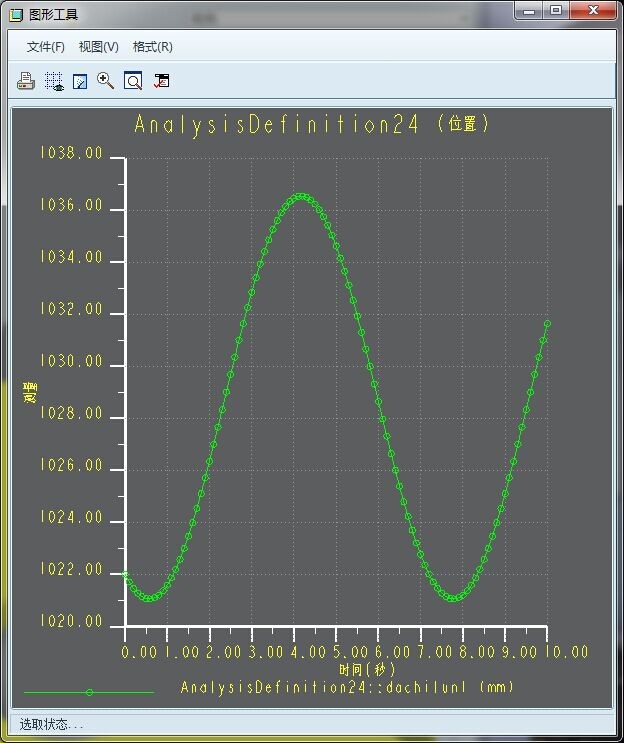Select the graph title AnalysisDefinition24 (位置)
The width and height of the screenshot is (624, 743).
coord(311,125)
